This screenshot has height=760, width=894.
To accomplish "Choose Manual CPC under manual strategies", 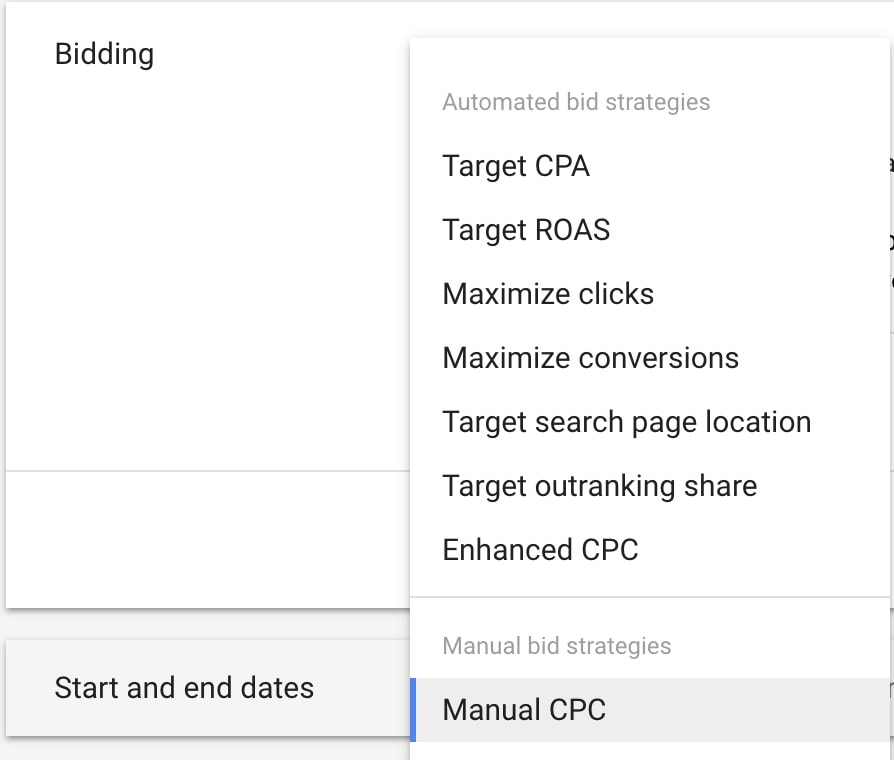I will pos(524,709).
